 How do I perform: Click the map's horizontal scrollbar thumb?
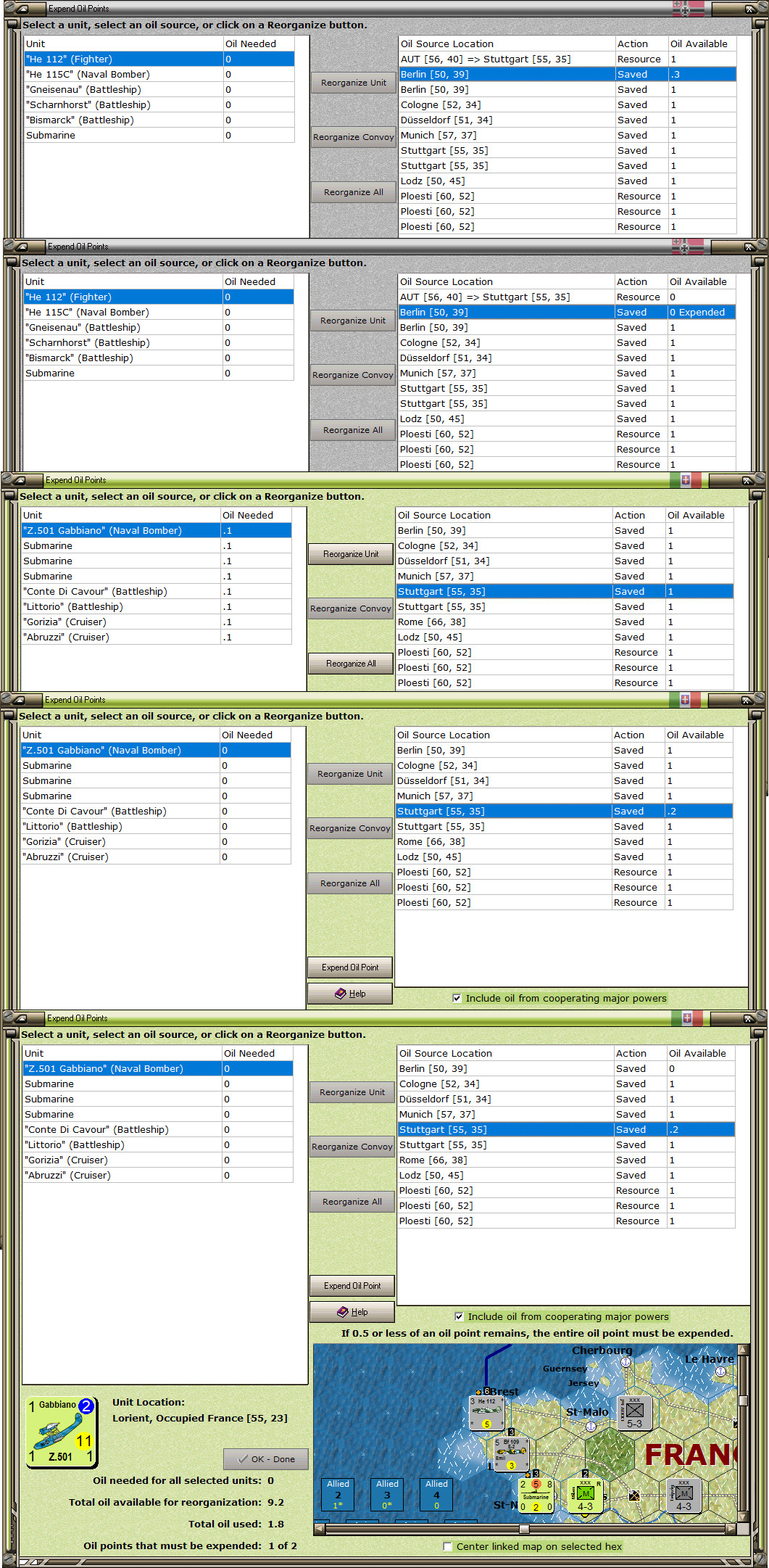coord(524,1529)
